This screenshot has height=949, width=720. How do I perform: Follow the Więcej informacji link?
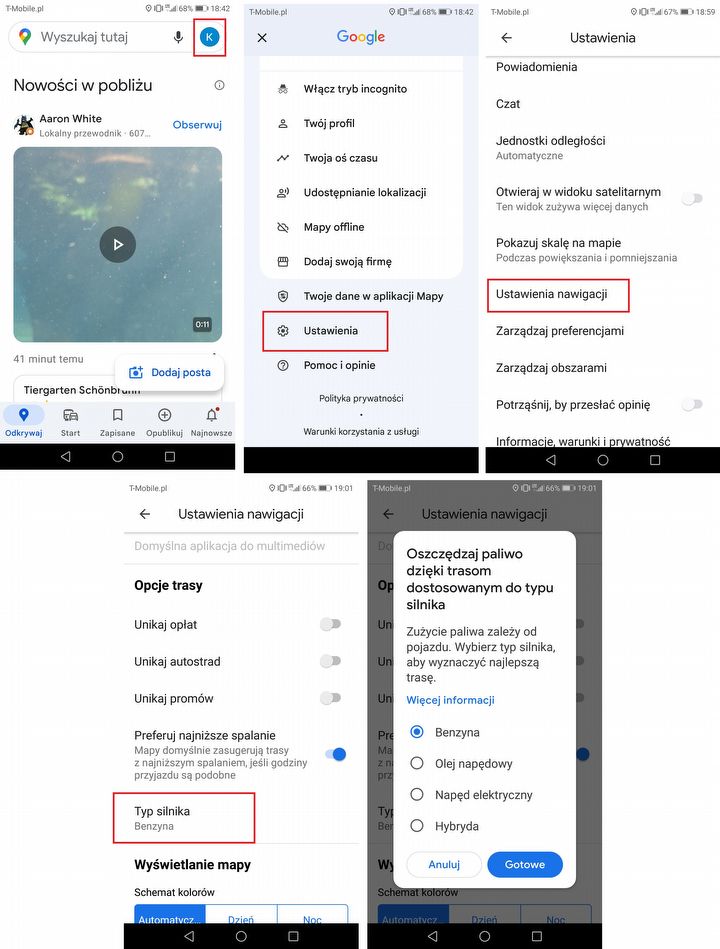(x=450, y=700)
